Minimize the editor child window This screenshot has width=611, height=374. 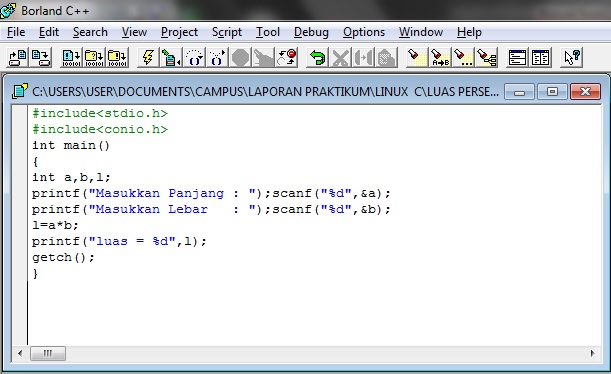click(519, 92)
